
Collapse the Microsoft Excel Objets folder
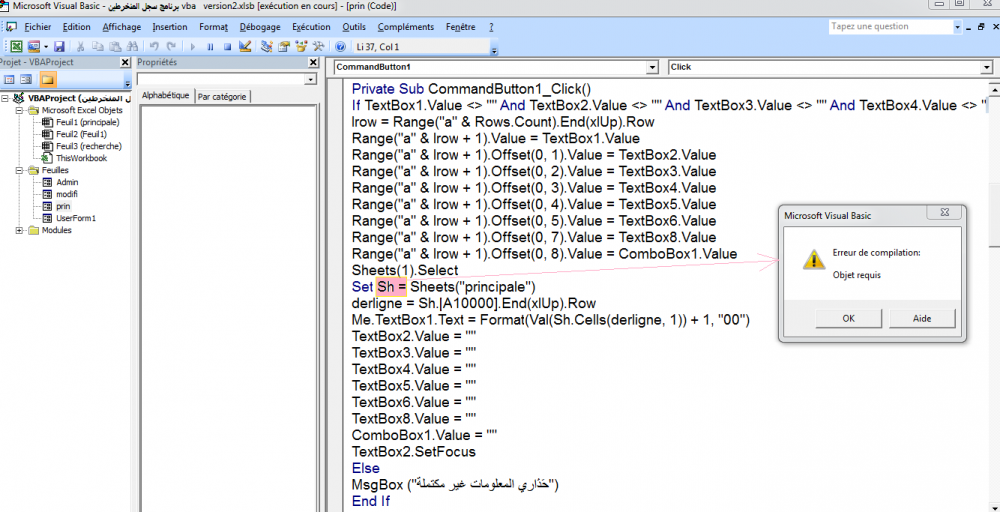pos(19,110)
